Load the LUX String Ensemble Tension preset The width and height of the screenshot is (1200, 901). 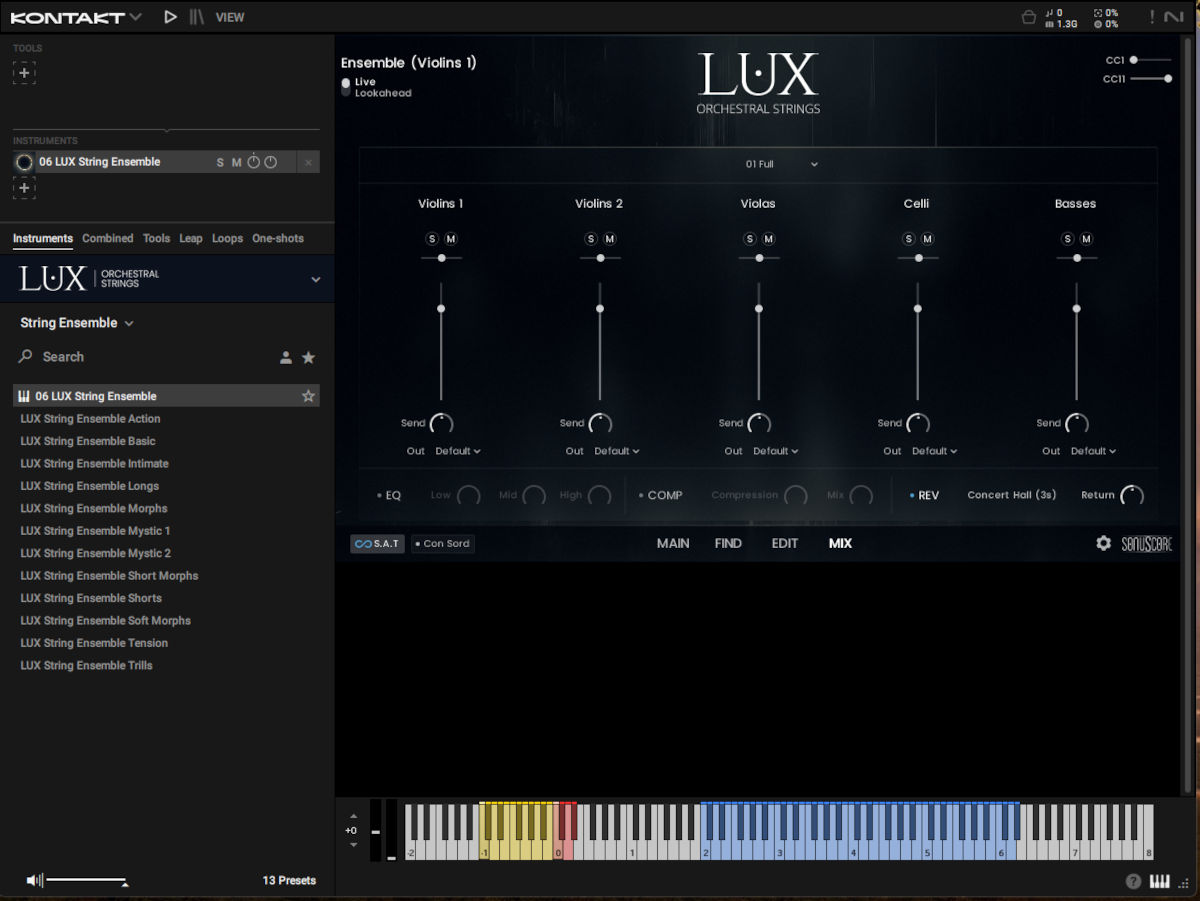point(94,643)
